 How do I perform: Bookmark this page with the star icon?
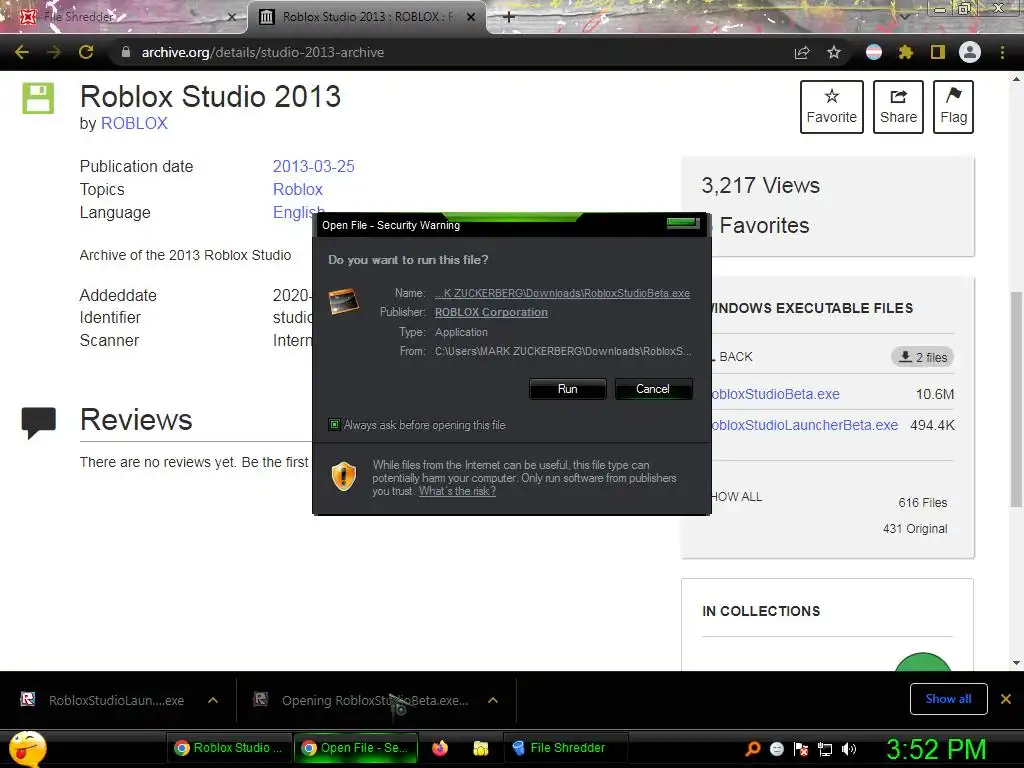(x=834, y=52)
